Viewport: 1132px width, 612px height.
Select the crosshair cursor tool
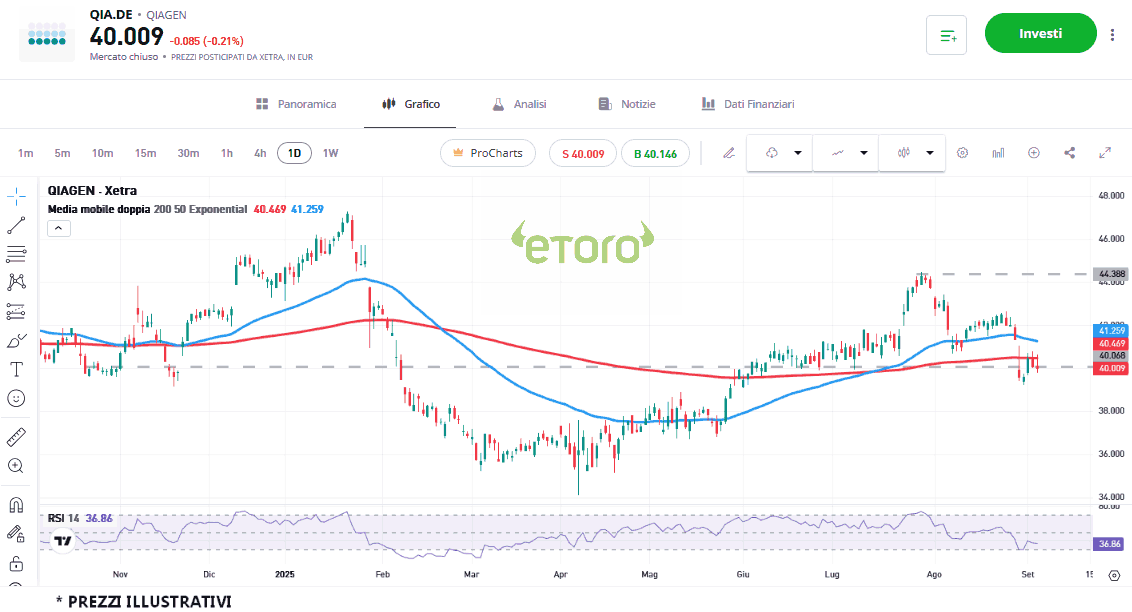click(x=16, y=195)
